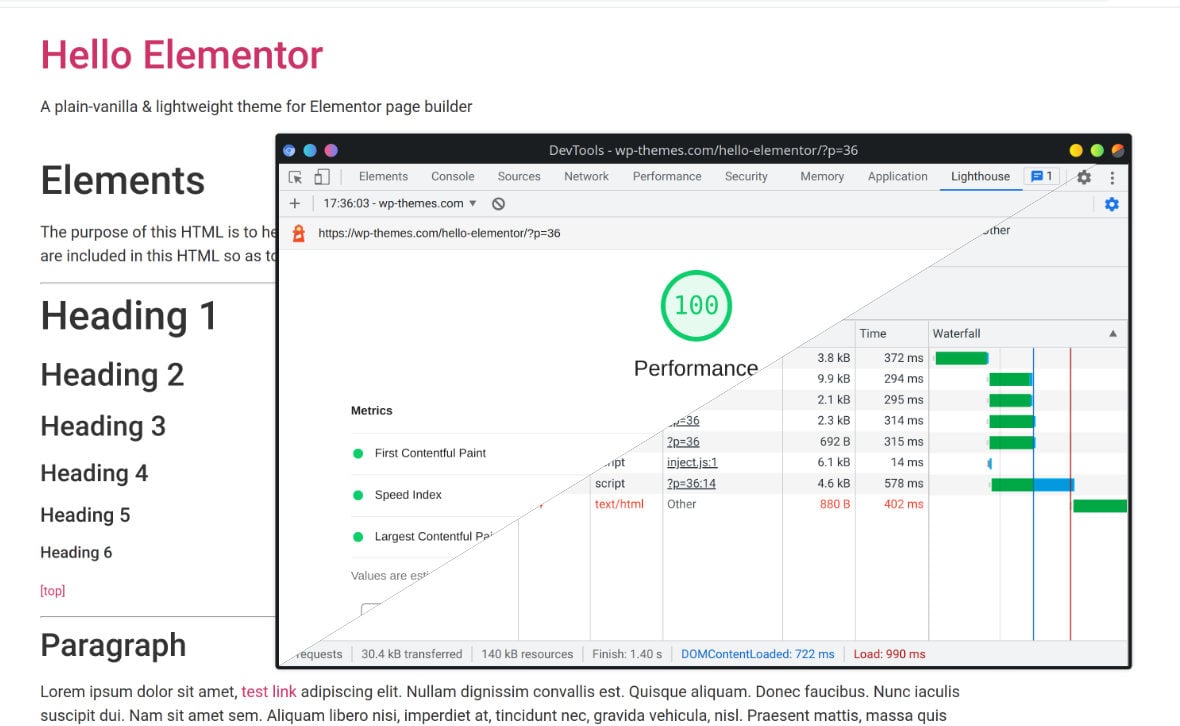Switch to the Console tab
Screen dimensions: 1180x726
[452, 176]
